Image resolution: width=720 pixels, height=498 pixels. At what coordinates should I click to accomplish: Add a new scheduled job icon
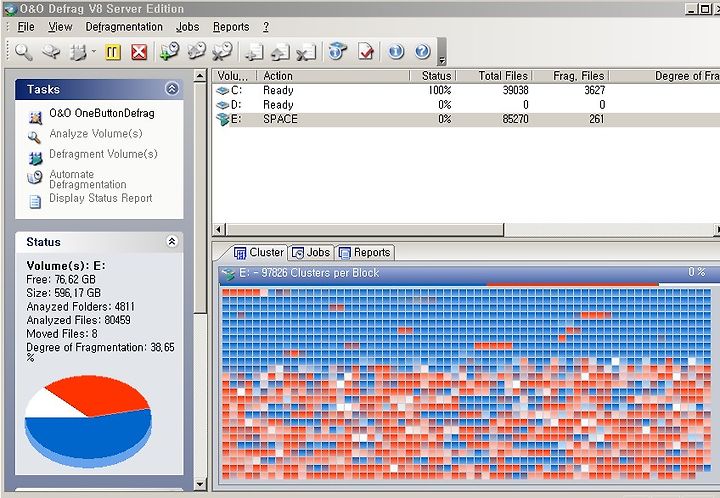point(169,51)
